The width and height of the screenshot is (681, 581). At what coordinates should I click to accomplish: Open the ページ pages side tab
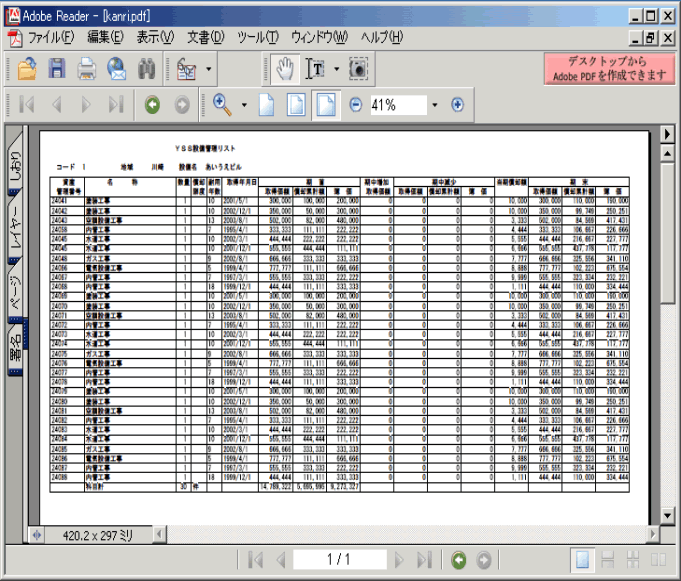[15, 293]
